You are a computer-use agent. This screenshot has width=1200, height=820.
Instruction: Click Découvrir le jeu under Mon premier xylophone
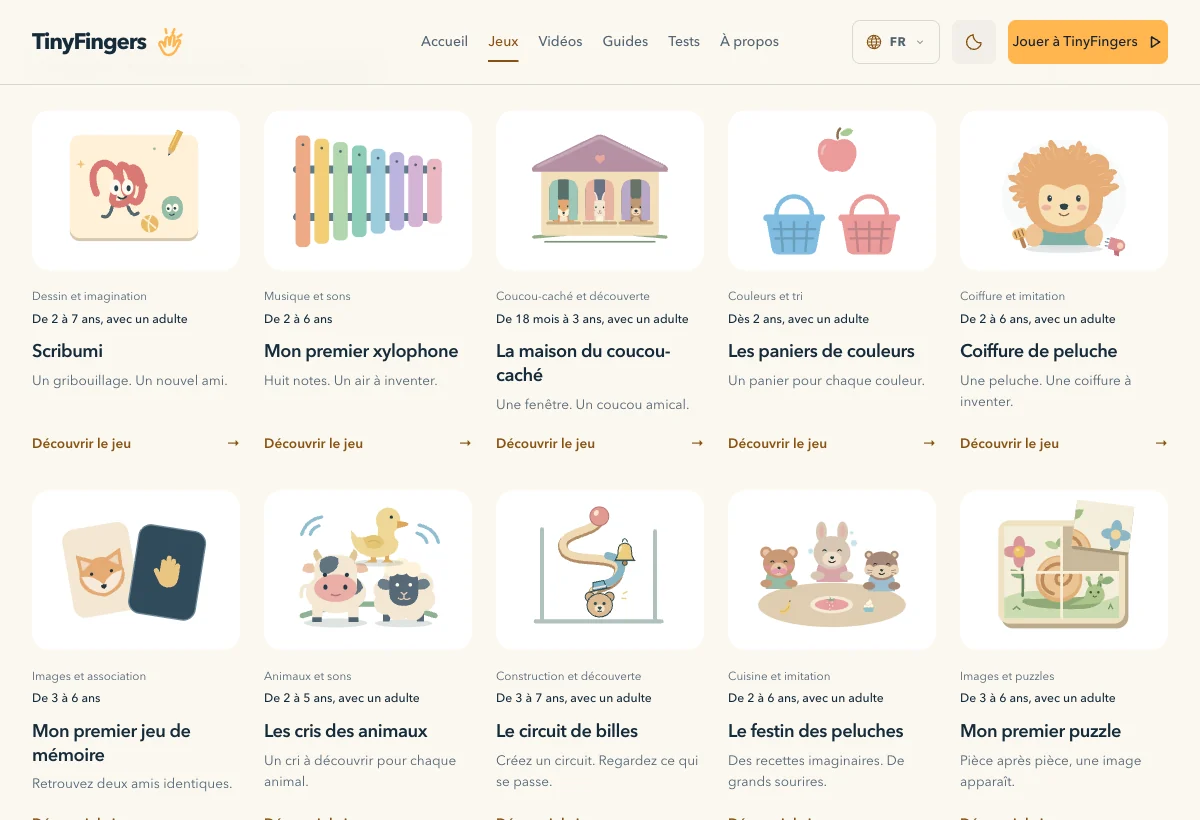313,443
